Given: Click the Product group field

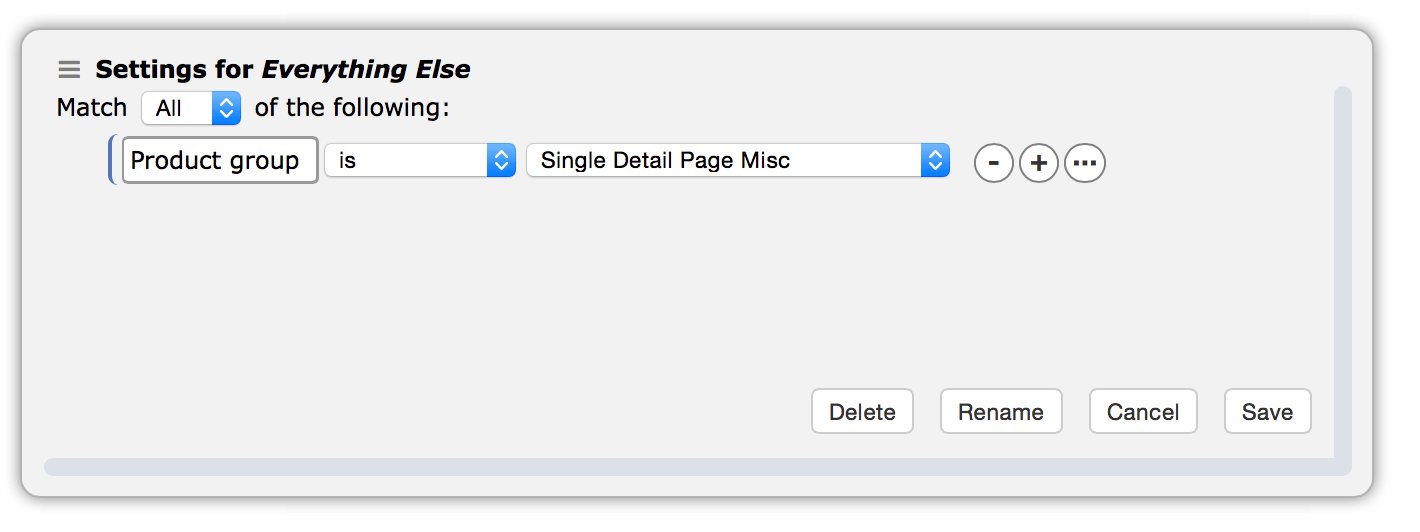Looking at the screenshot, I should point(220,161).
